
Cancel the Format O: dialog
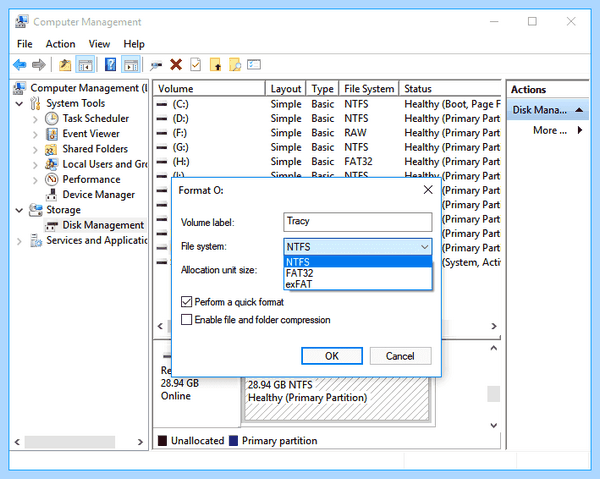tap(400, 356)
